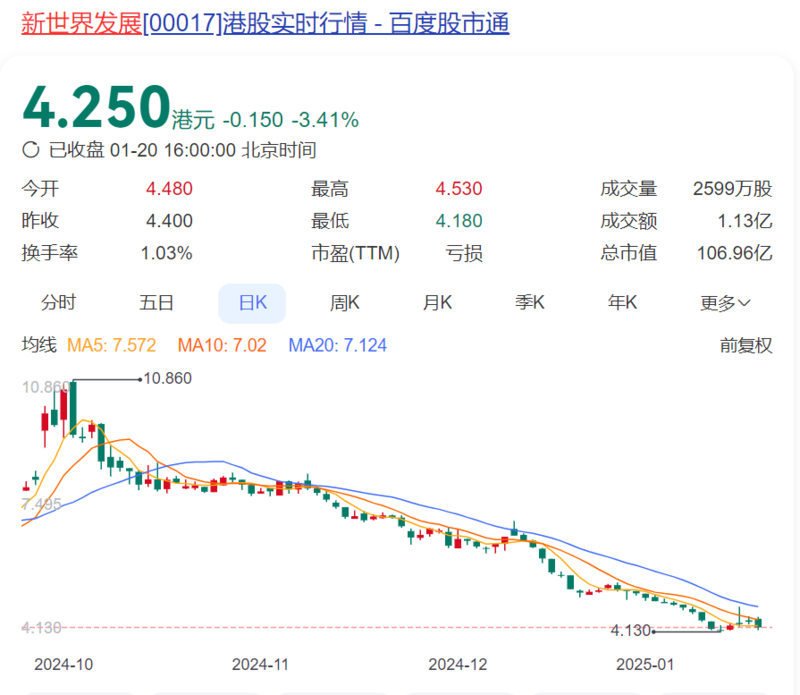The image size is (800, 695).
Task: Click the clock icon beside 已收盘
Action: coord(31,151)
